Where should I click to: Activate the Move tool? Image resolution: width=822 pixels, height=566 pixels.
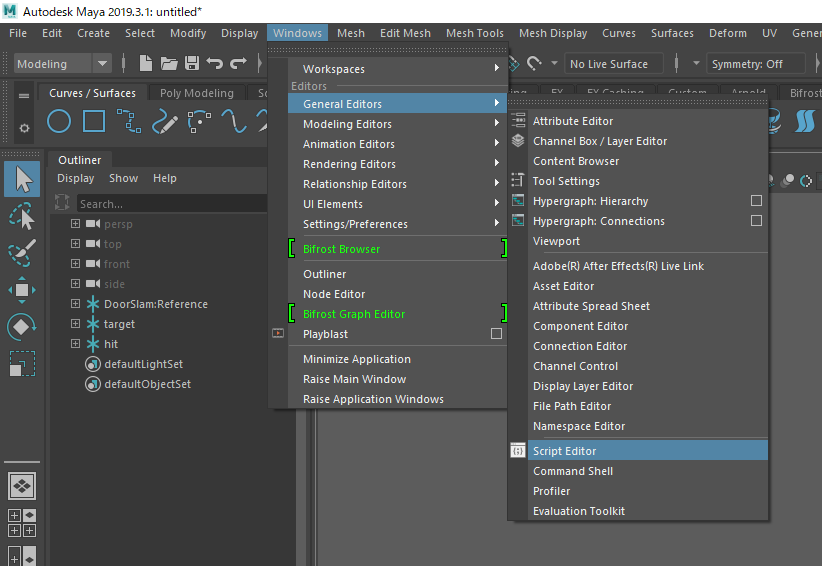[22, 290]
